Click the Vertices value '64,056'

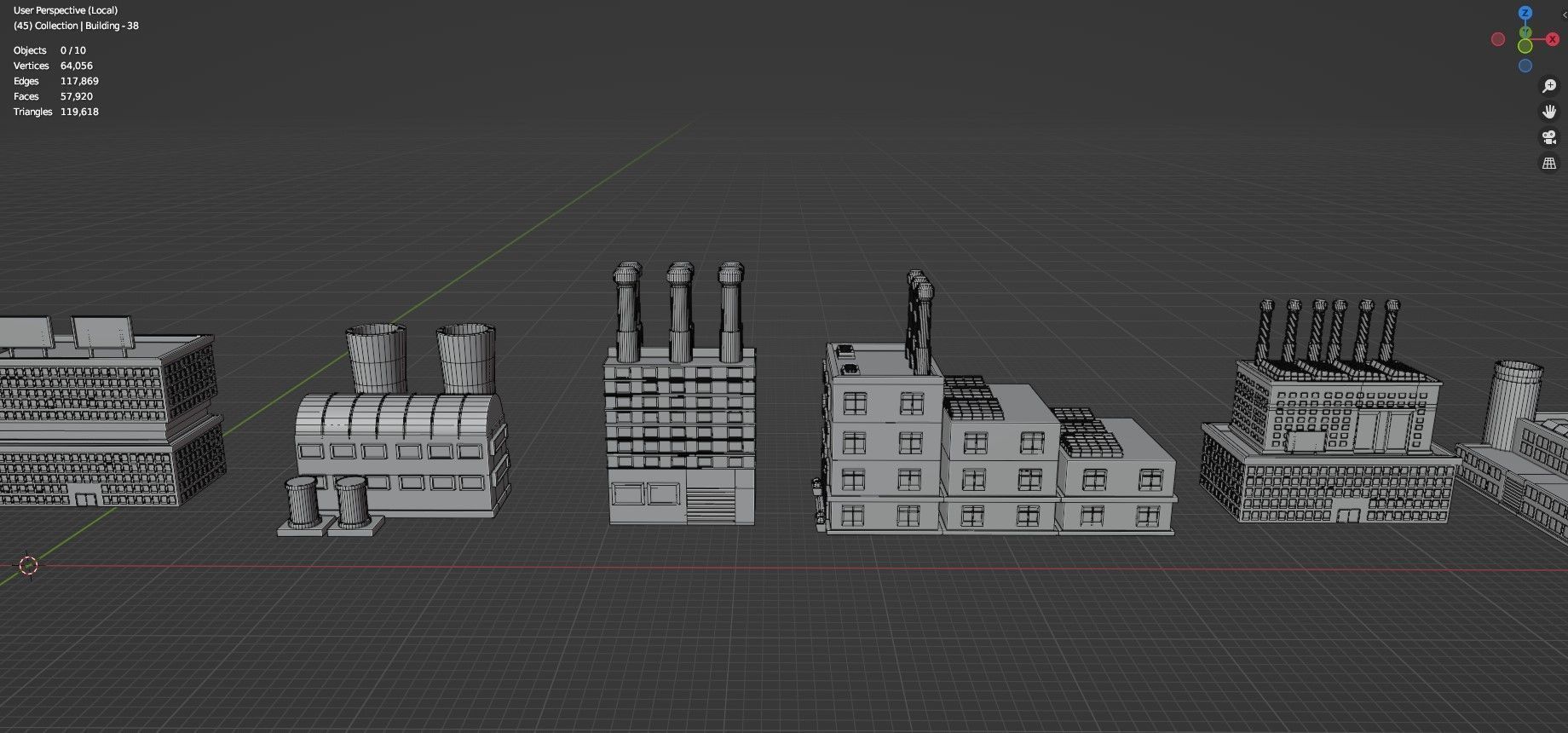(x=77, y=66)
